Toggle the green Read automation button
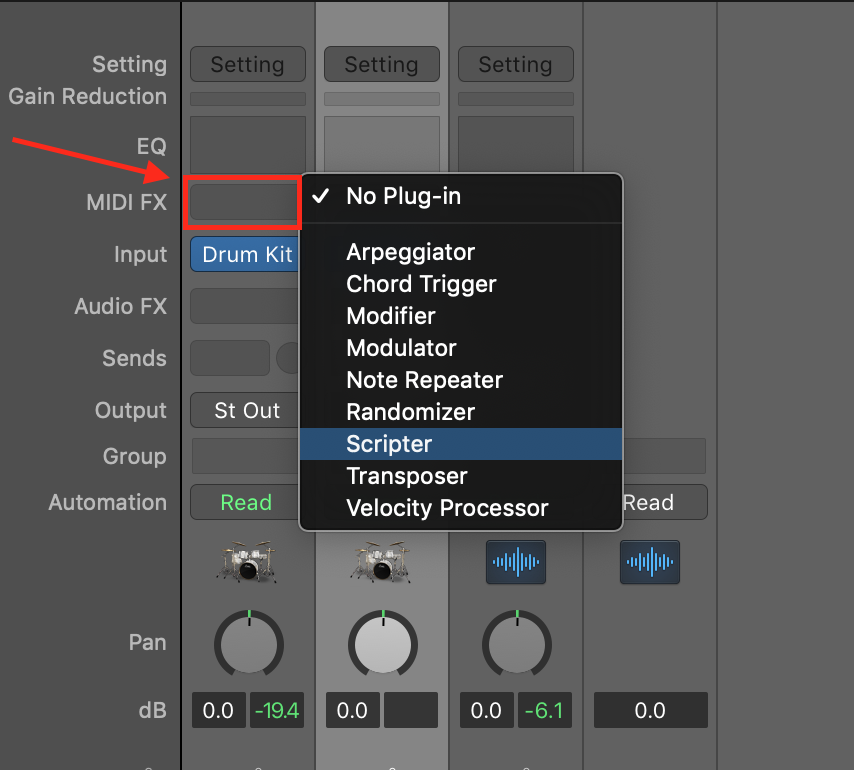This screenshot has width=854, height=770. point(245,502)
